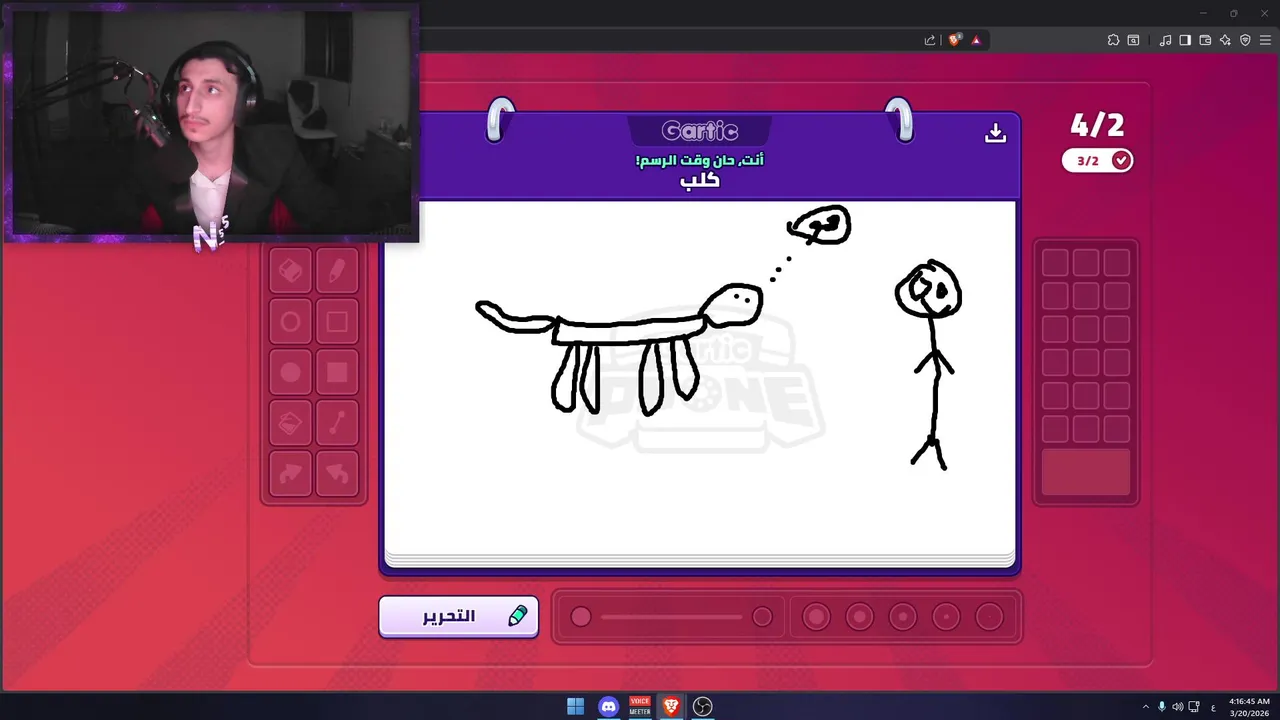Open the browser extensions puzzle icon
Screen dimensions: 1280x720
coord(1113,40)
